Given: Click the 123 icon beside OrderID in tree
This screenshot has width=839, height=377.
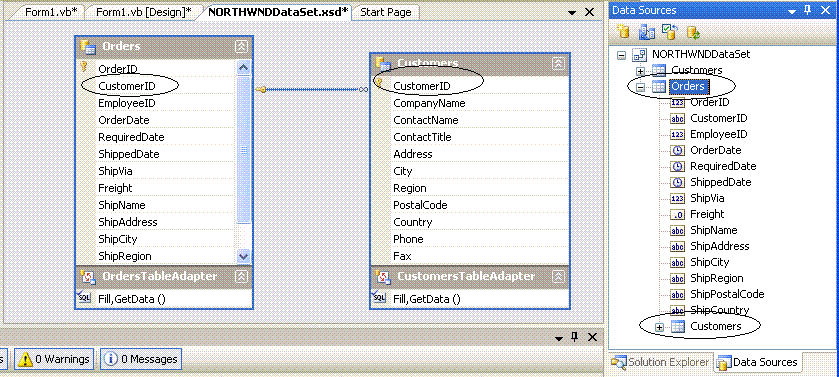Looking at the screenshot, I should [677, 102].
